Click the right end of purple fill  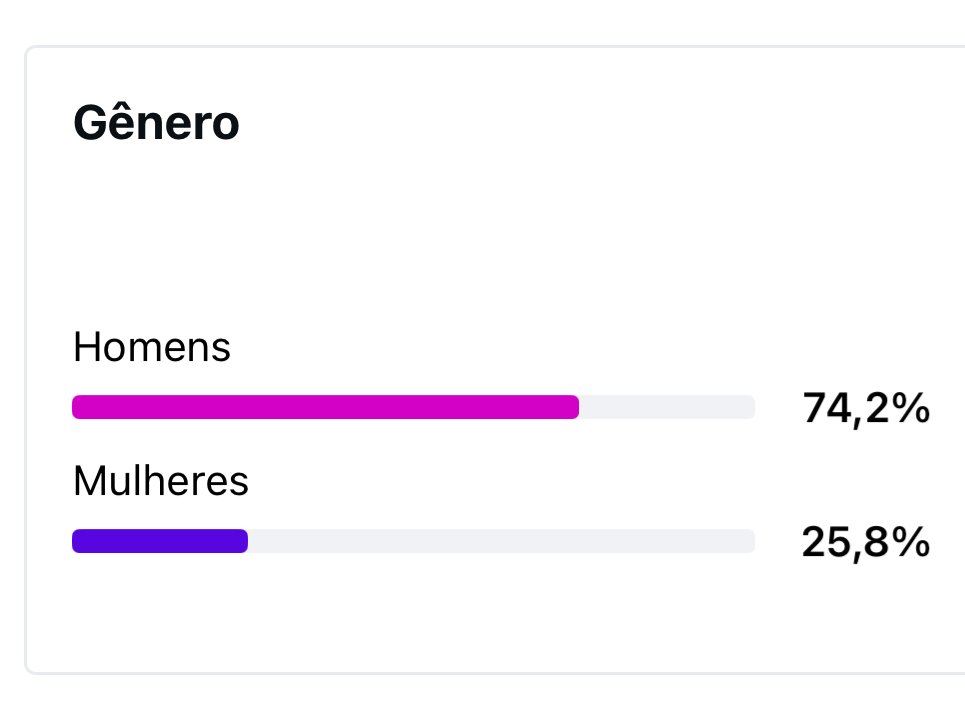coord(242,541)
